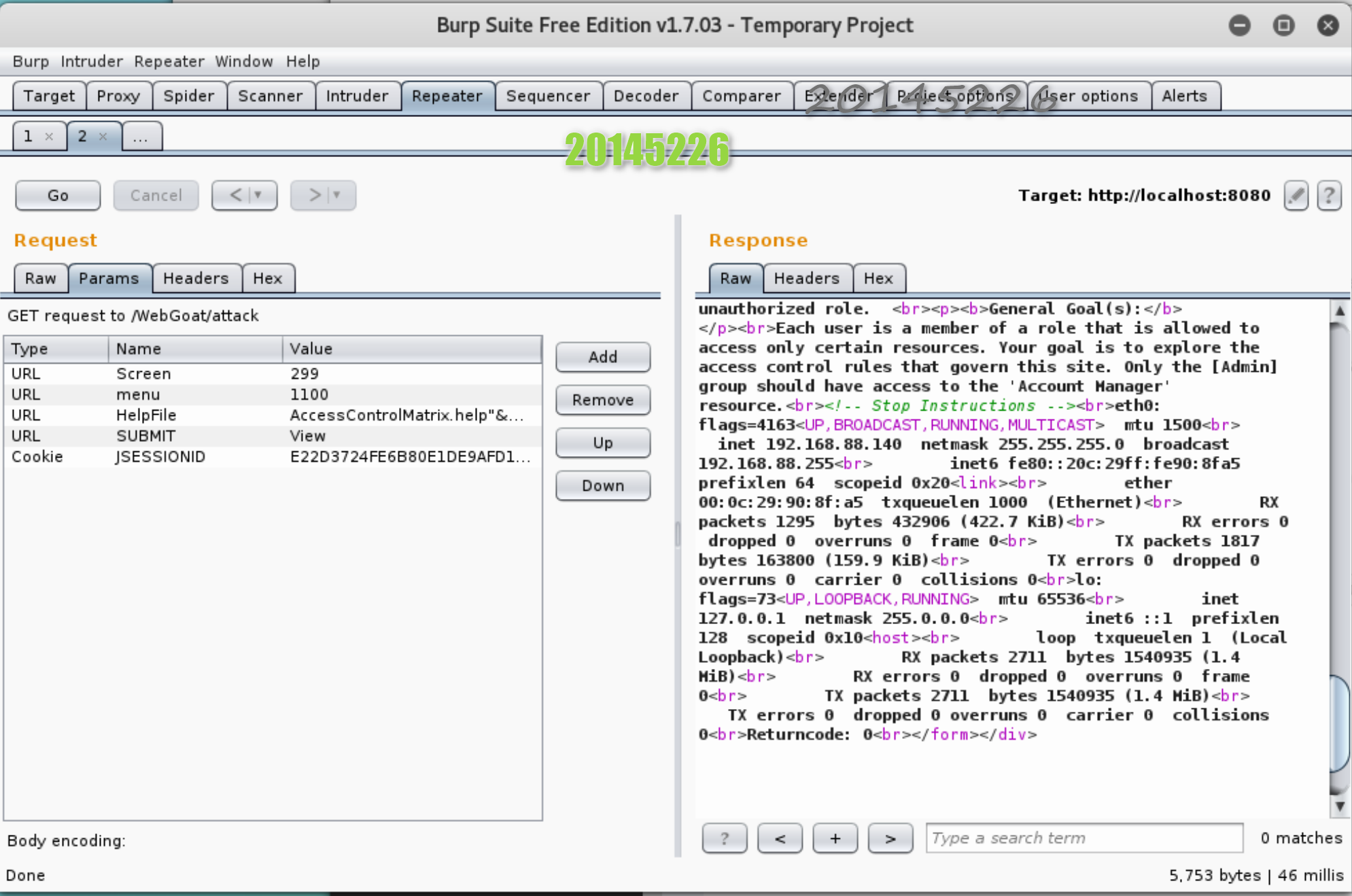The height and width of the screenshot is (896, 1352).
Task: Move parameter Up
Action: [602, 443]
